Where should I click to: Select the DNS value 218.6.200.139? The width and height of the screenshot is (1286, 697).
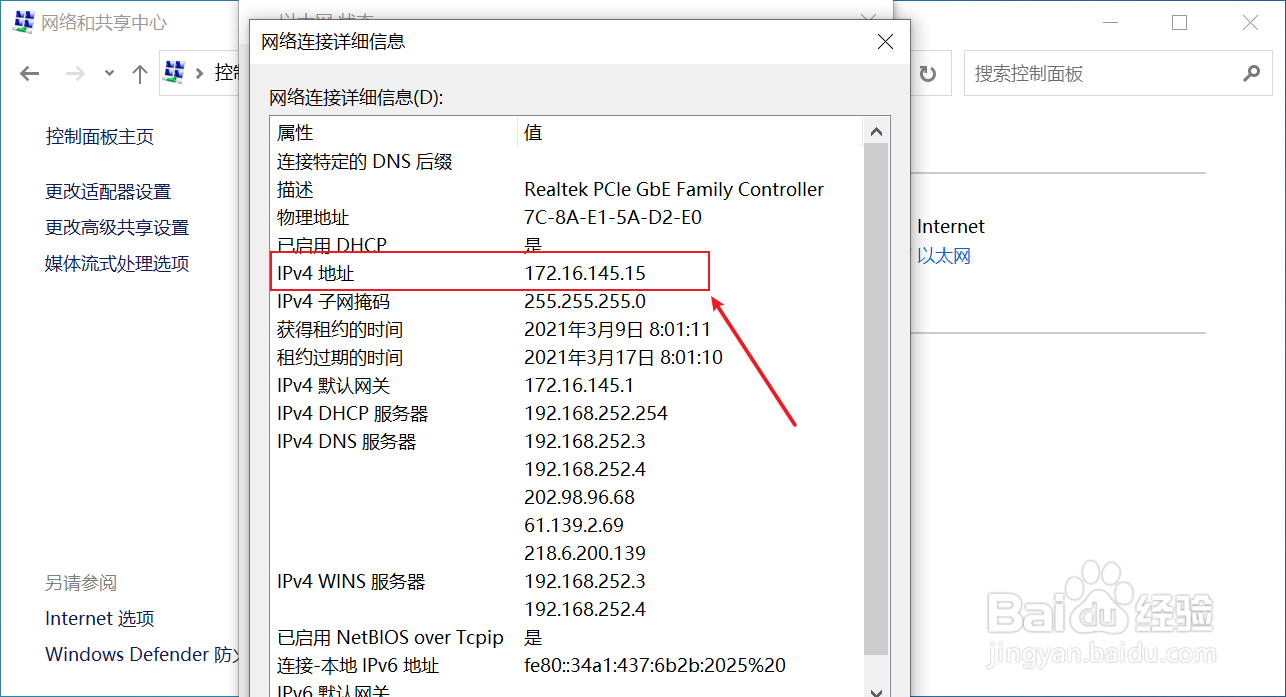click(x=585, y=553)
